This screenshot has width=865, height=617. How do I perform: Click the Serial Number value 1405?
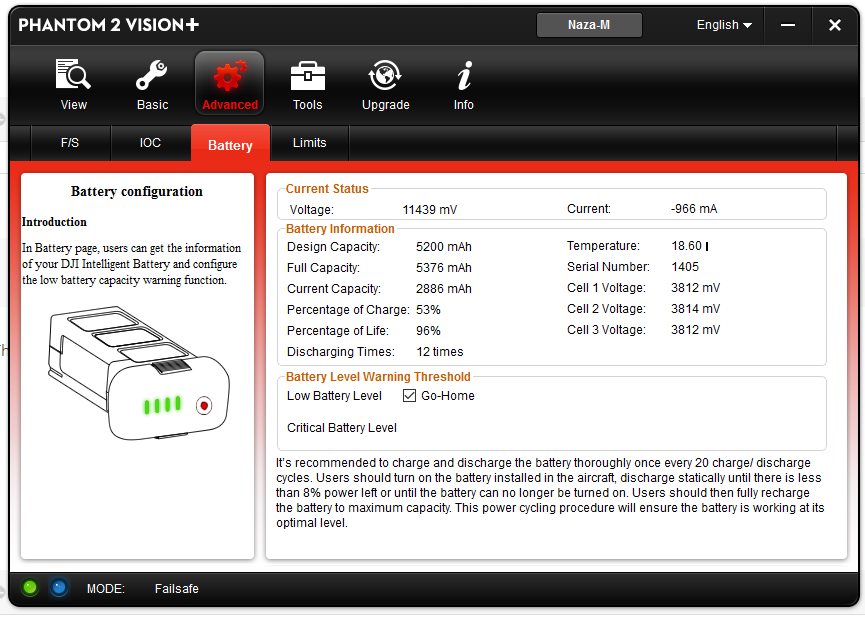click(685, 267)
